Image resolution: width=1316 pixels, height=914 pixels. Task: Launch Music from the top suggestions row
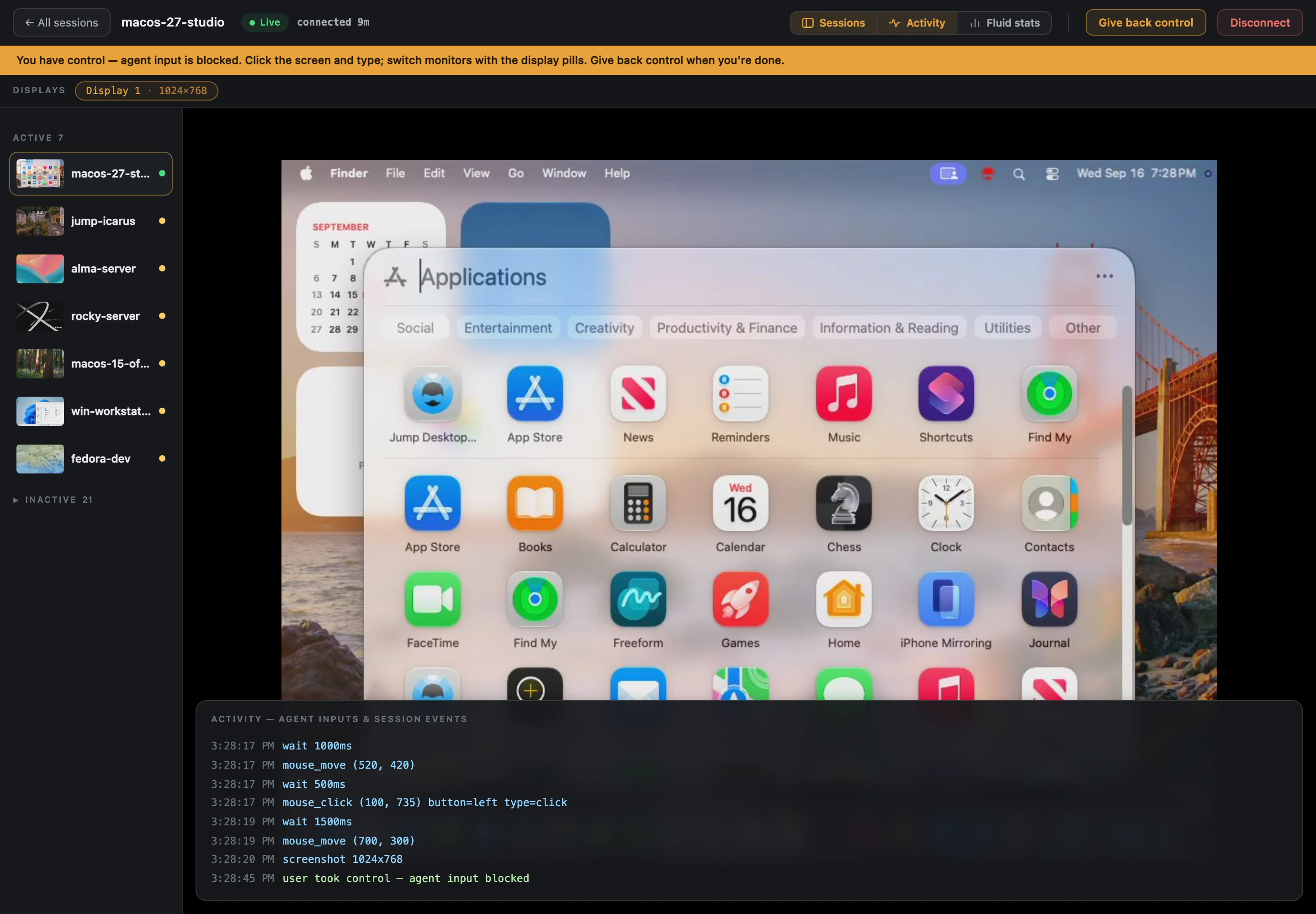(844, 394)
